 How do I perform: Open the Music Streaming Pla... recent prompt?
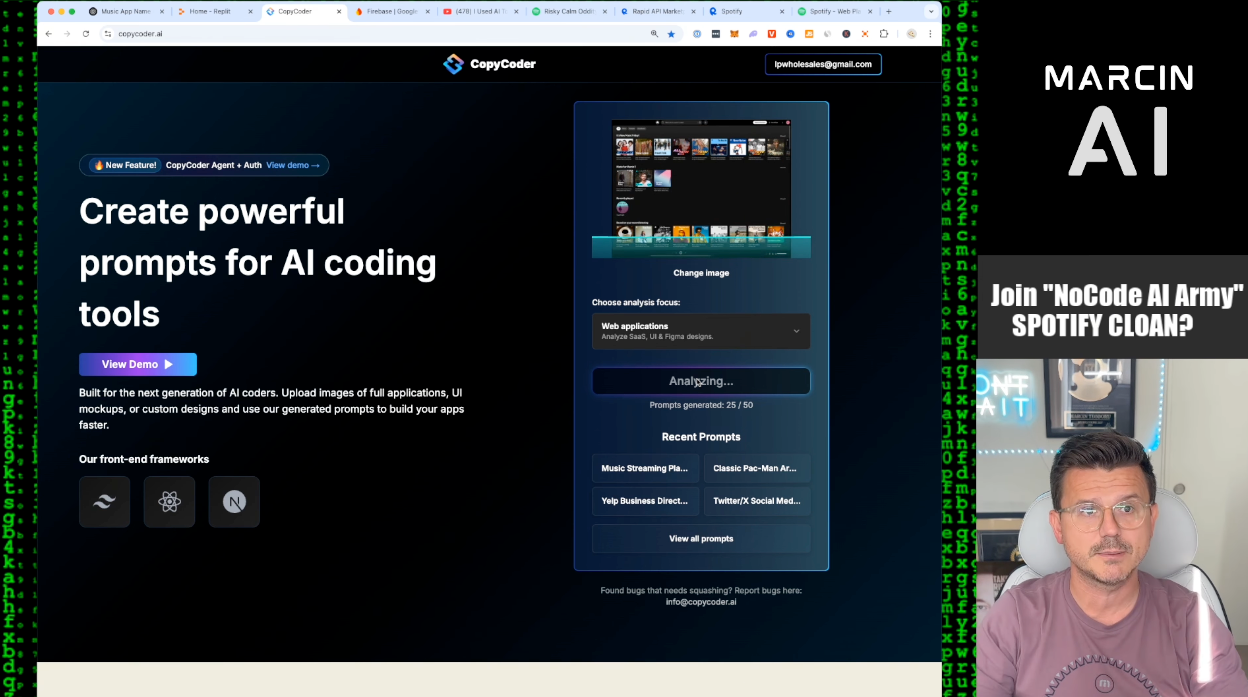(x=645, y=469)
